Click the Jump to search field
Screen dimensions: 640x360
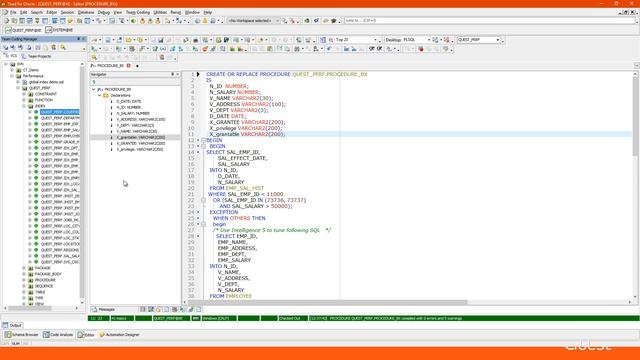(490, 20)
